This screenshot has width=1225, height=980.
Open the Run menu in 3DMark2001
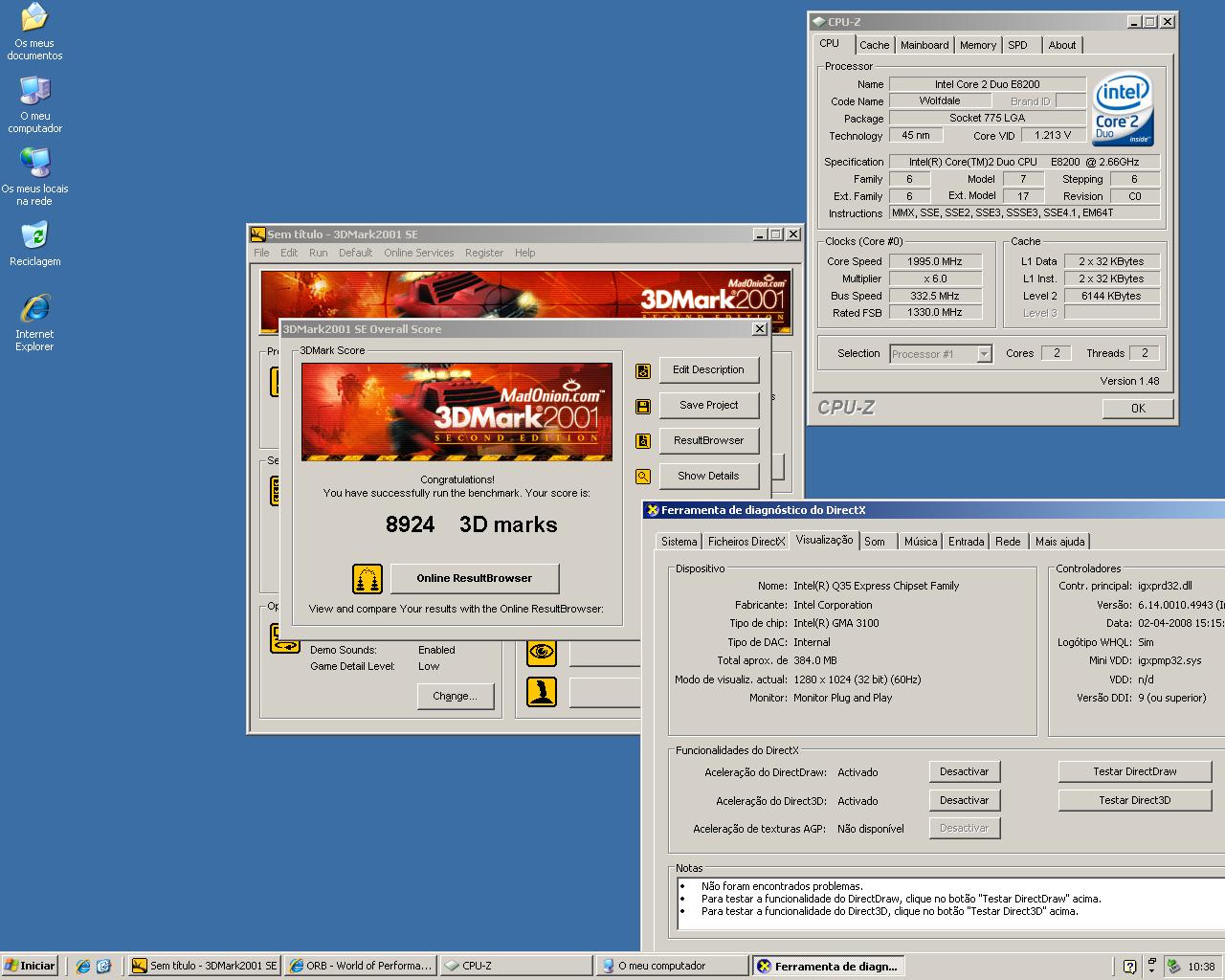click(x=319, y=253)
